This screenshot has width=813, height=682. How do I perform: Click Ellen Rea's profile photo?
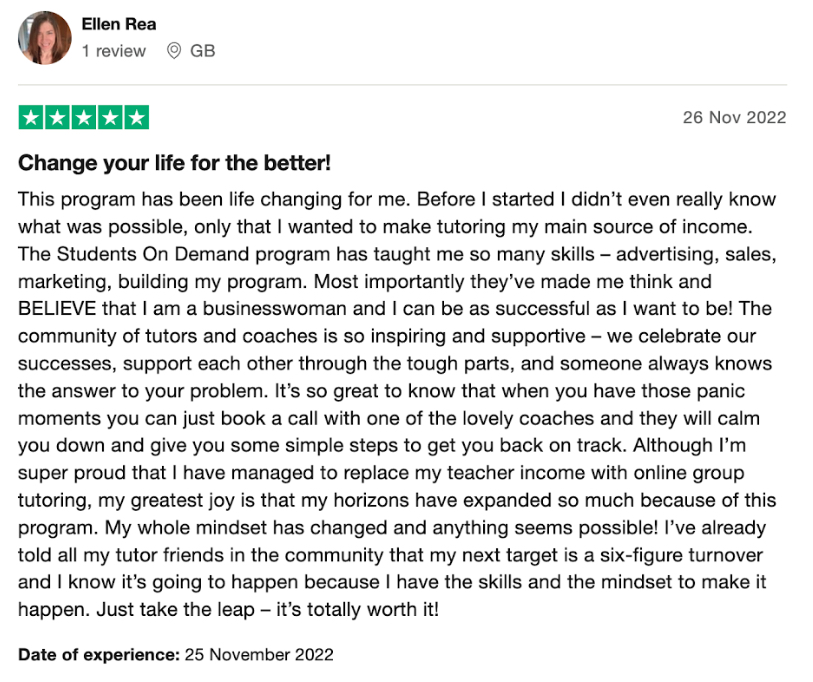point(45,38)
